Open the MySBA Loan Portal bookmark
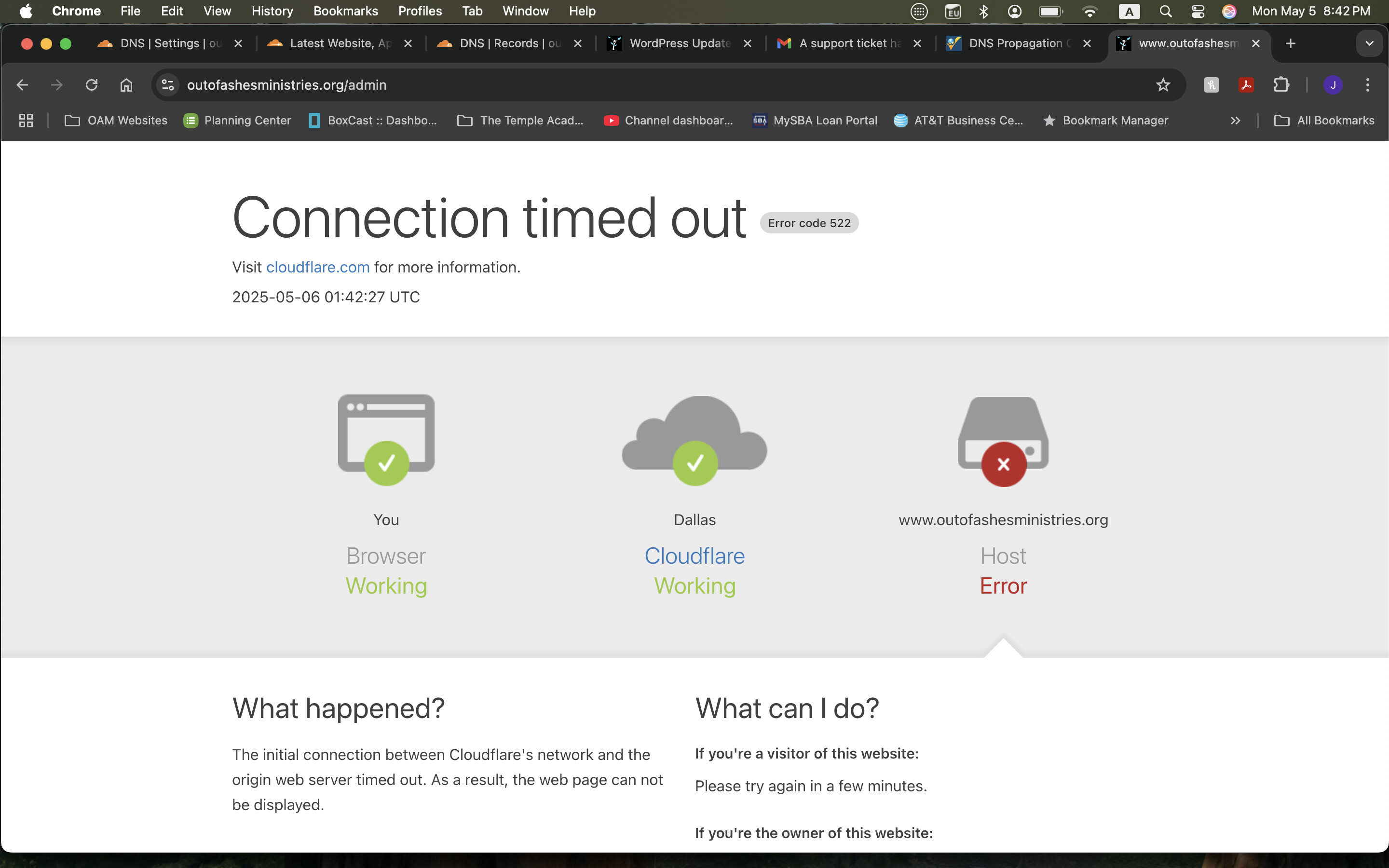1389x868 pixels. (x=815, y=121)
